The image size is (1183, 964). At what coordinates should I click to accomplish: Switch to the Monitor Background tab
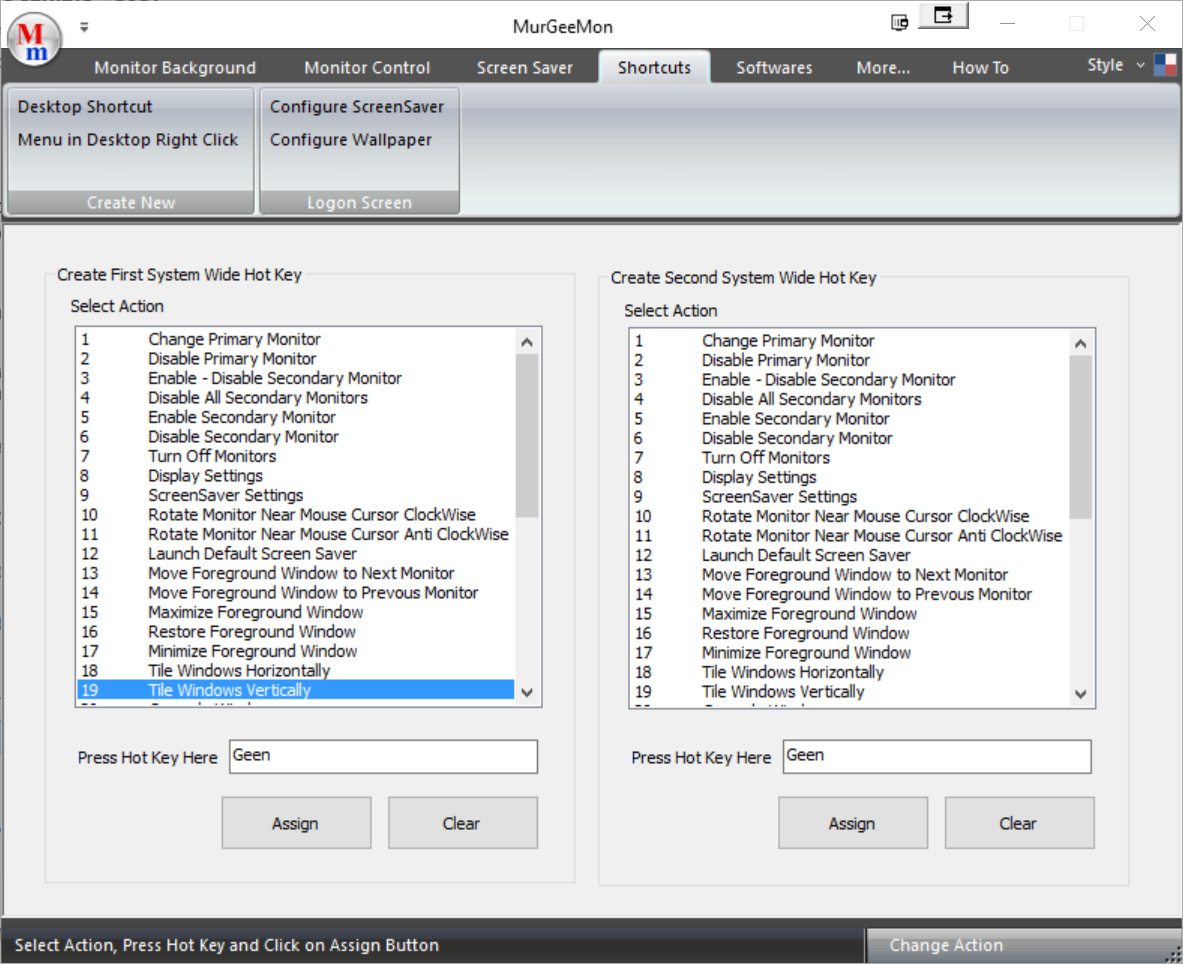(x=174, y=67)
